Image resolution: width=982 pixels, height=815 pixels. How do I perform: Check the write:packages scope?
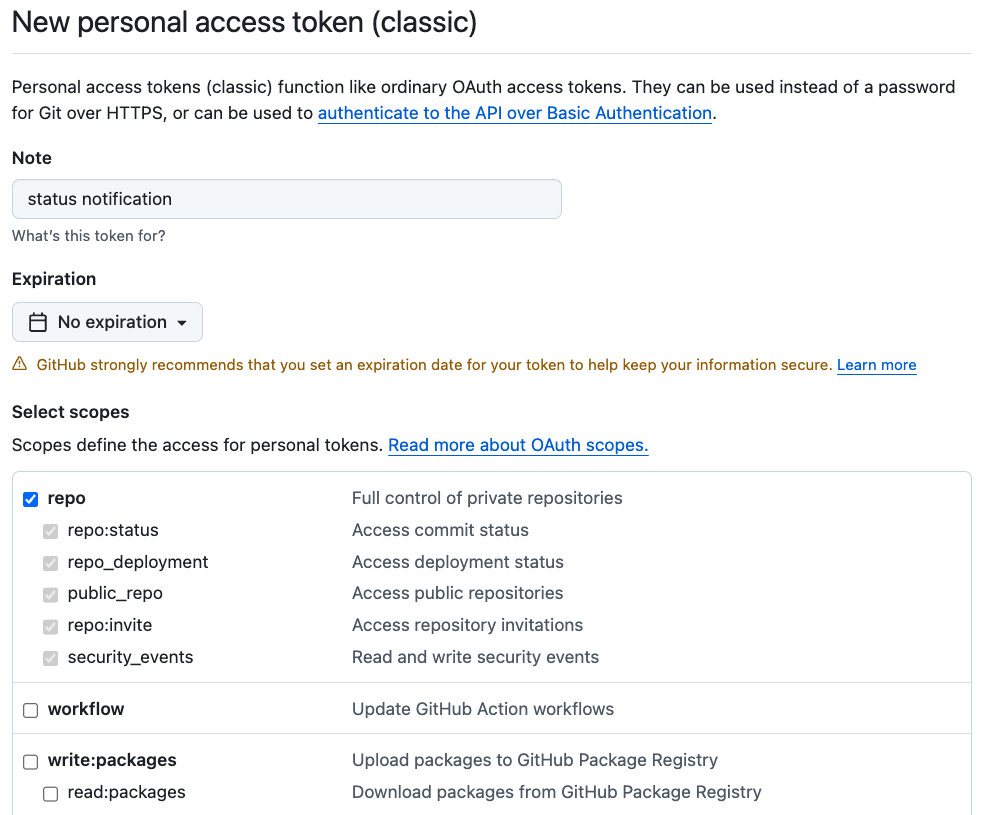tap(30, 761)
